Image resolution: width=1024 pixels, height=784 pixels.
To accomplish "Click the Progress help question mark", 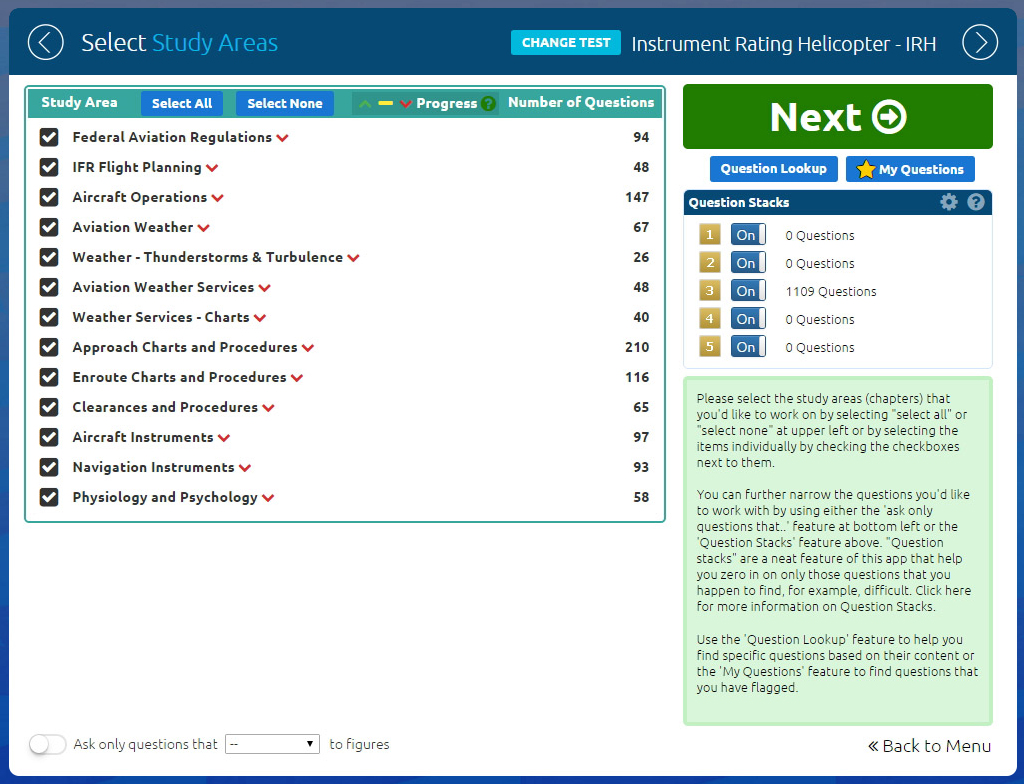I will 488,103.
